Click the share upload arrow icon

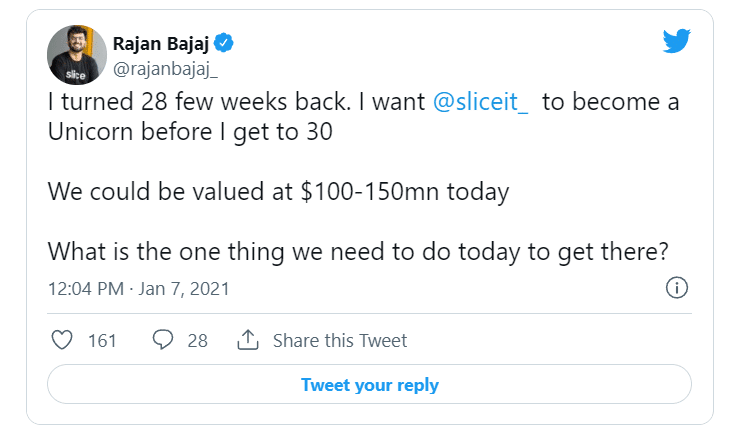tap(248, 340)
